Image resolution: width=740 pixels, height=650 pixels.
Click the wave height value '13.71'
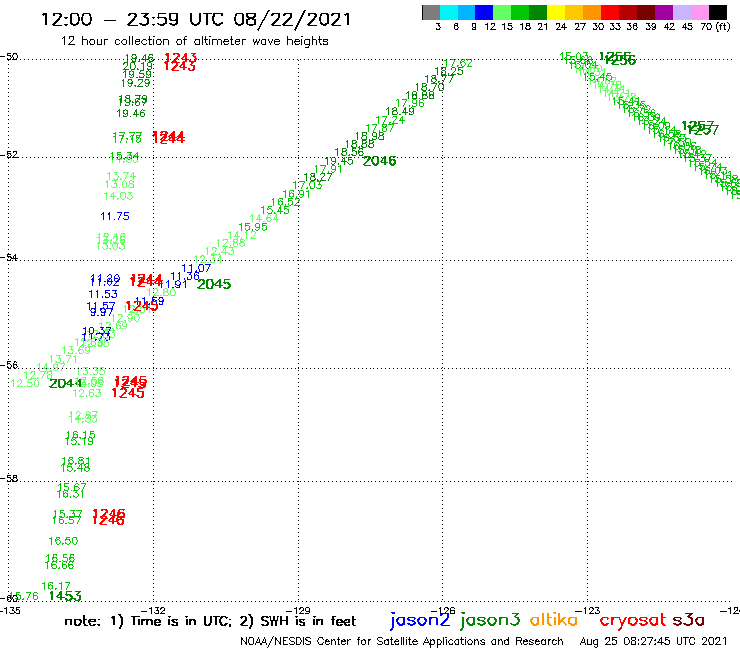click(x=63, y=359)
